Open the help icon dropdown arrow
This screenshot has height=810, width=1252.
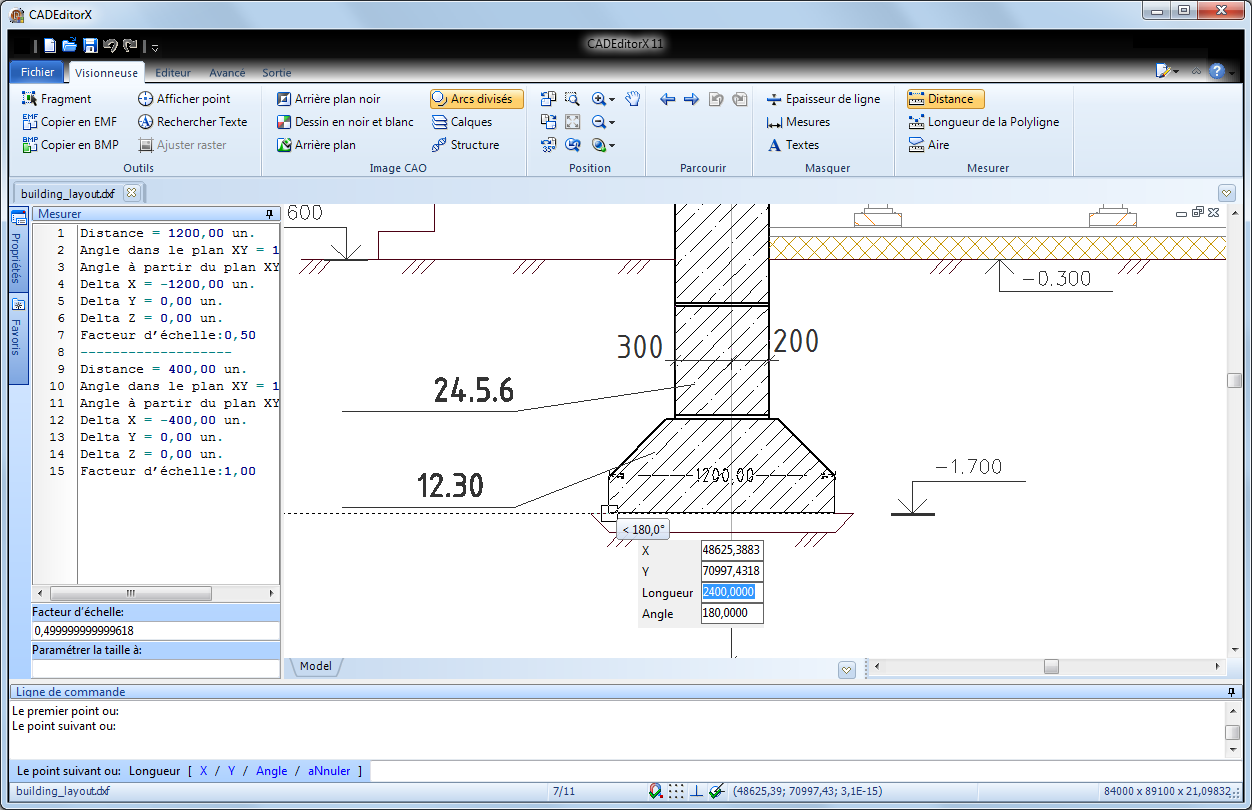[x=1231, y=72]
